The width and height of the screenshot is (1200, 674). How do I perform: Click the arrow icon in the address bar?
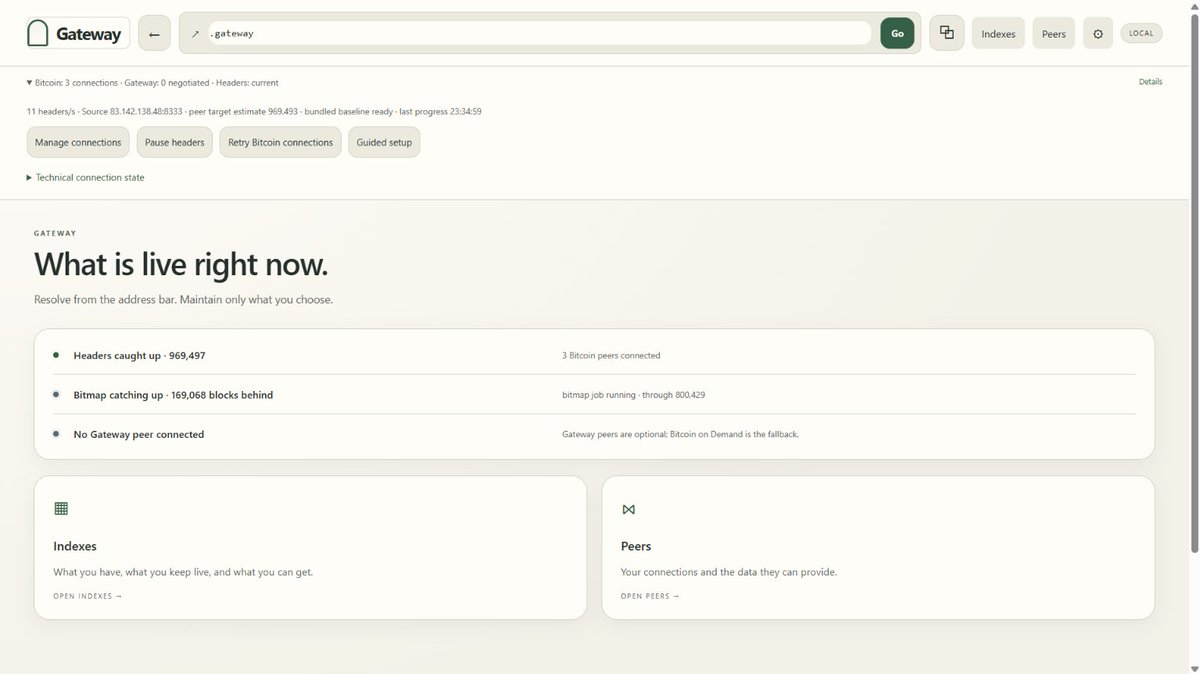195,33
